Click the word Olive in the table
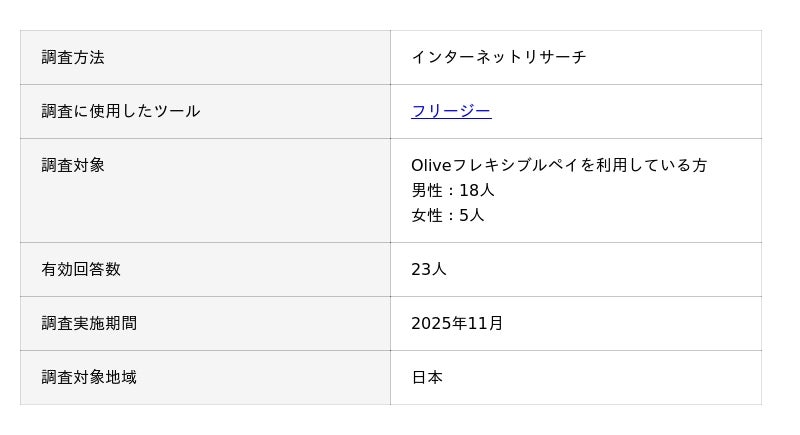Viewport: 800px width, 435px height. point(431,165)
